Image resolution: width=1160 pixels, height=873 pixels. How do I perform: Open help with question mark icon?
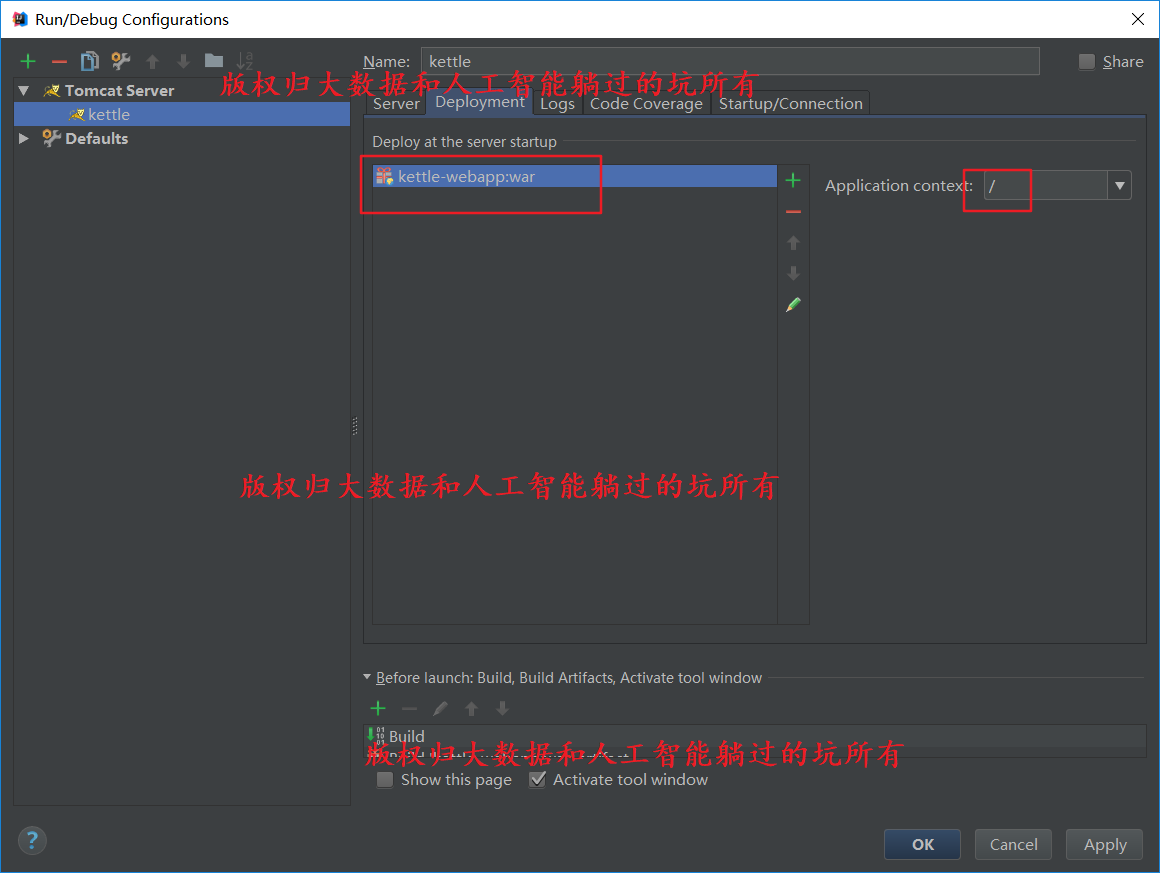pyautogui.click(x=32, y=840)
